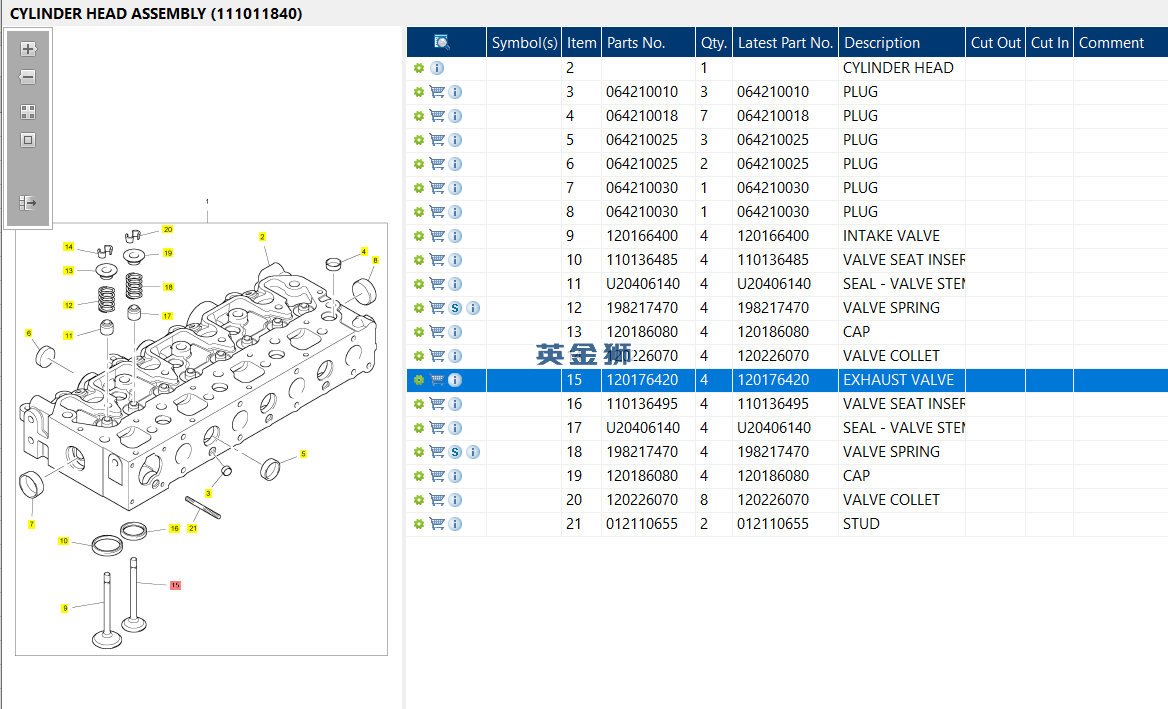The image size is (1168, 709).
Task: Click the four-square grid view icon
Action: coord(28,112)
